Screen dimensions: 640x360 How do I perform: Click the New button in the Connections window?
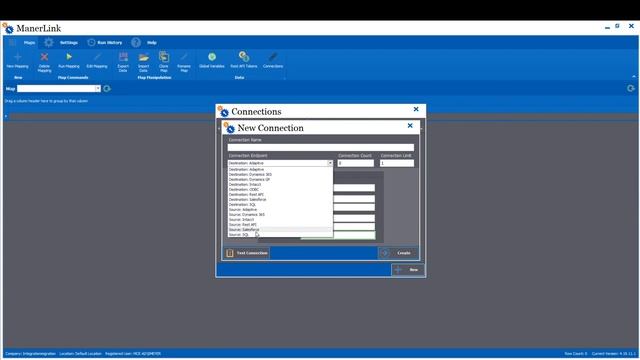(408, 270)
